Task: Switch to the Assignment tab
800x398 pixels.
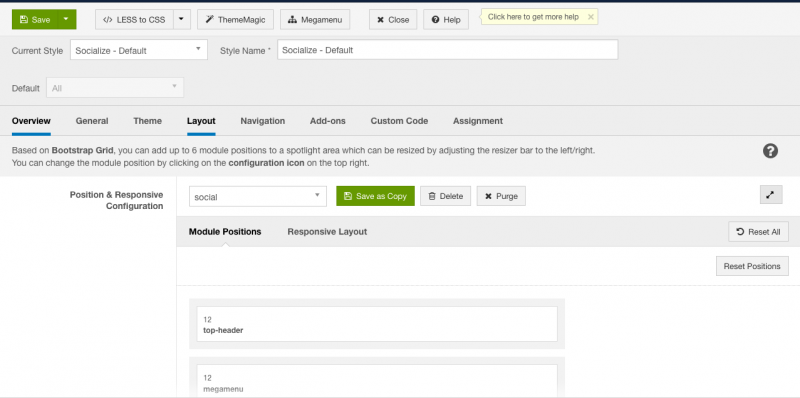Action: click(x=478, y=121)
